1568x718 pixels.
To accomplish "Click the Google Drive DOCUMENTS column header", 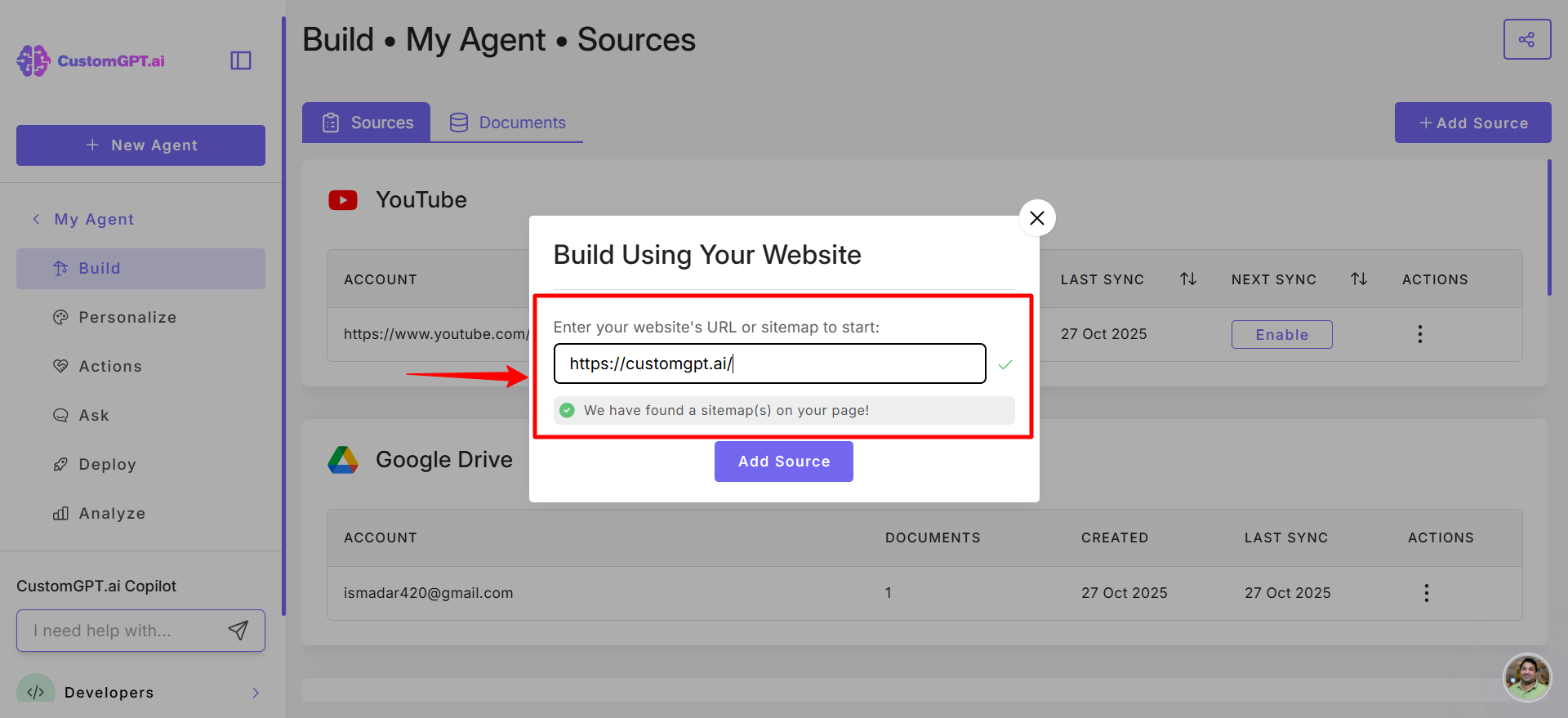I will (x=933, y=537).
